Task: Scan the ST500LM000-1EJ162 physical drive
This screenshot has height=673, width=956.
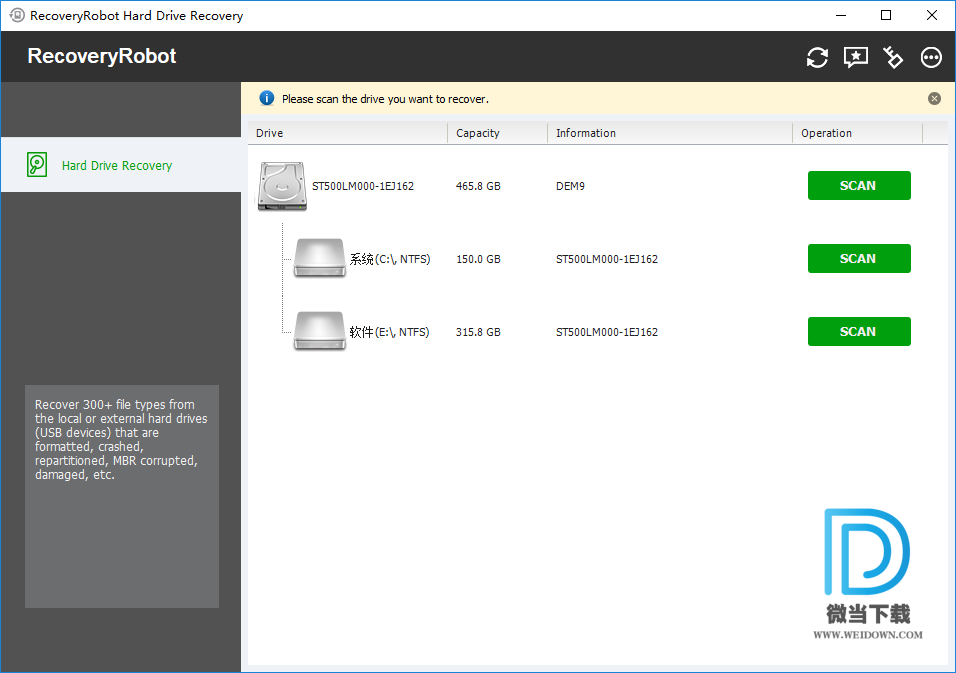Action: click(859, 185)
